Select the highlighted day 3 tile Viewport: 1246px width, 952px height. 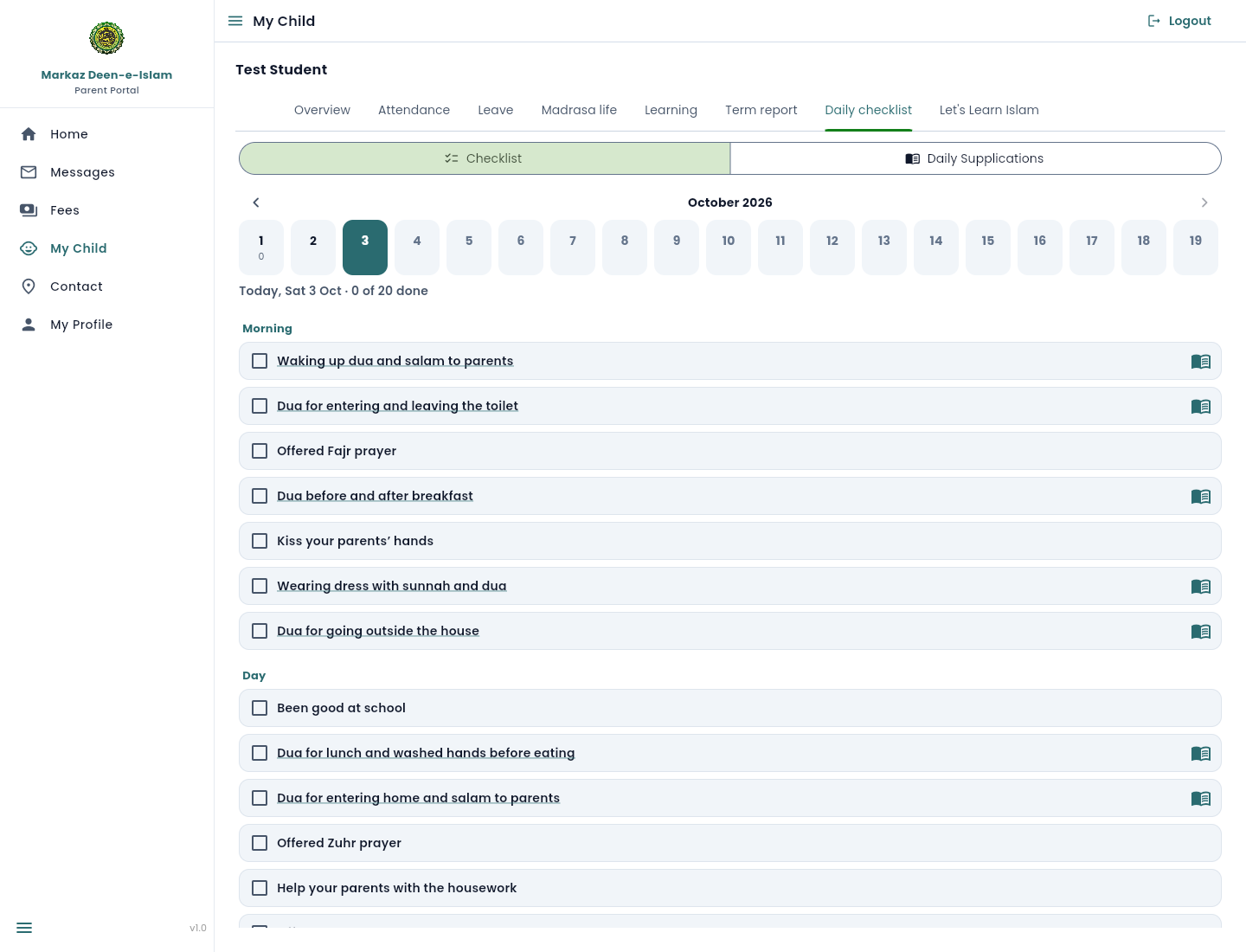click(365, 248)
